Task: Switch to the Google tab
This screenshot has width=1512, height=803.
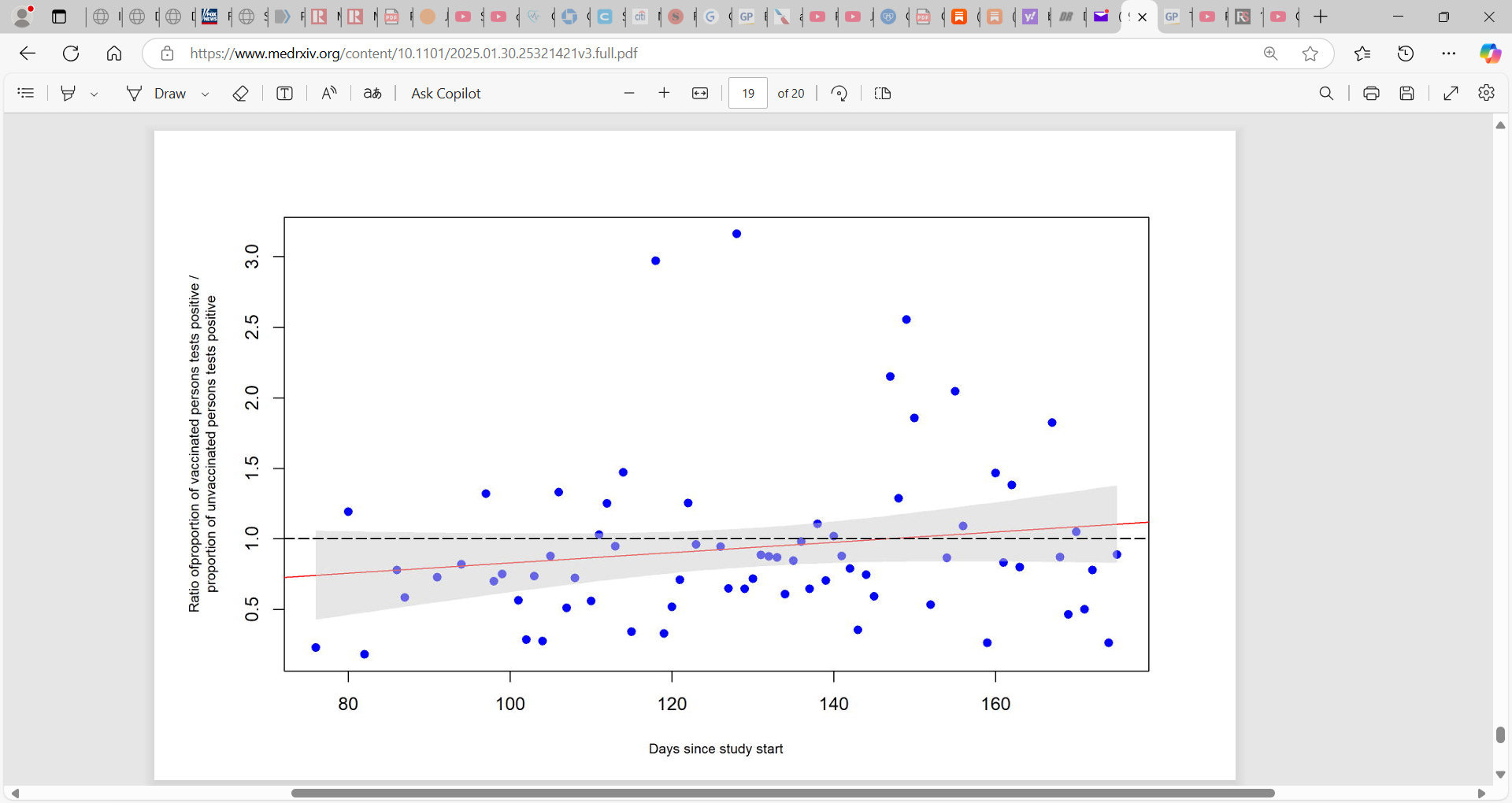Action: click(x=711, y=17)
